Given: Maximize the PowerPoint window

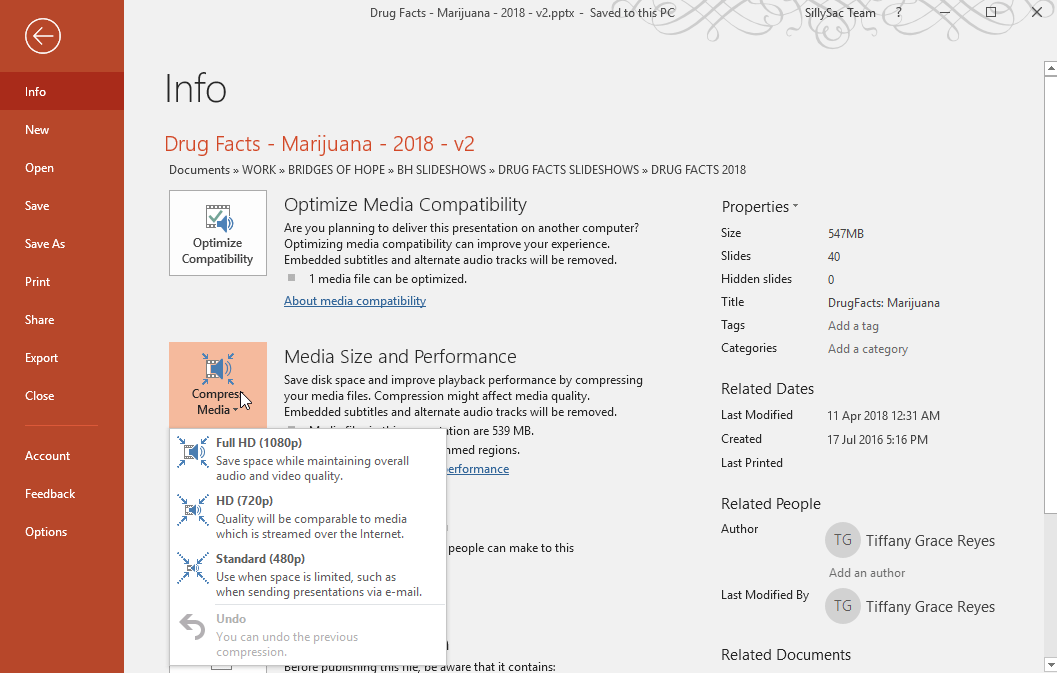Looking at the screenshot, I should point(991,12).
